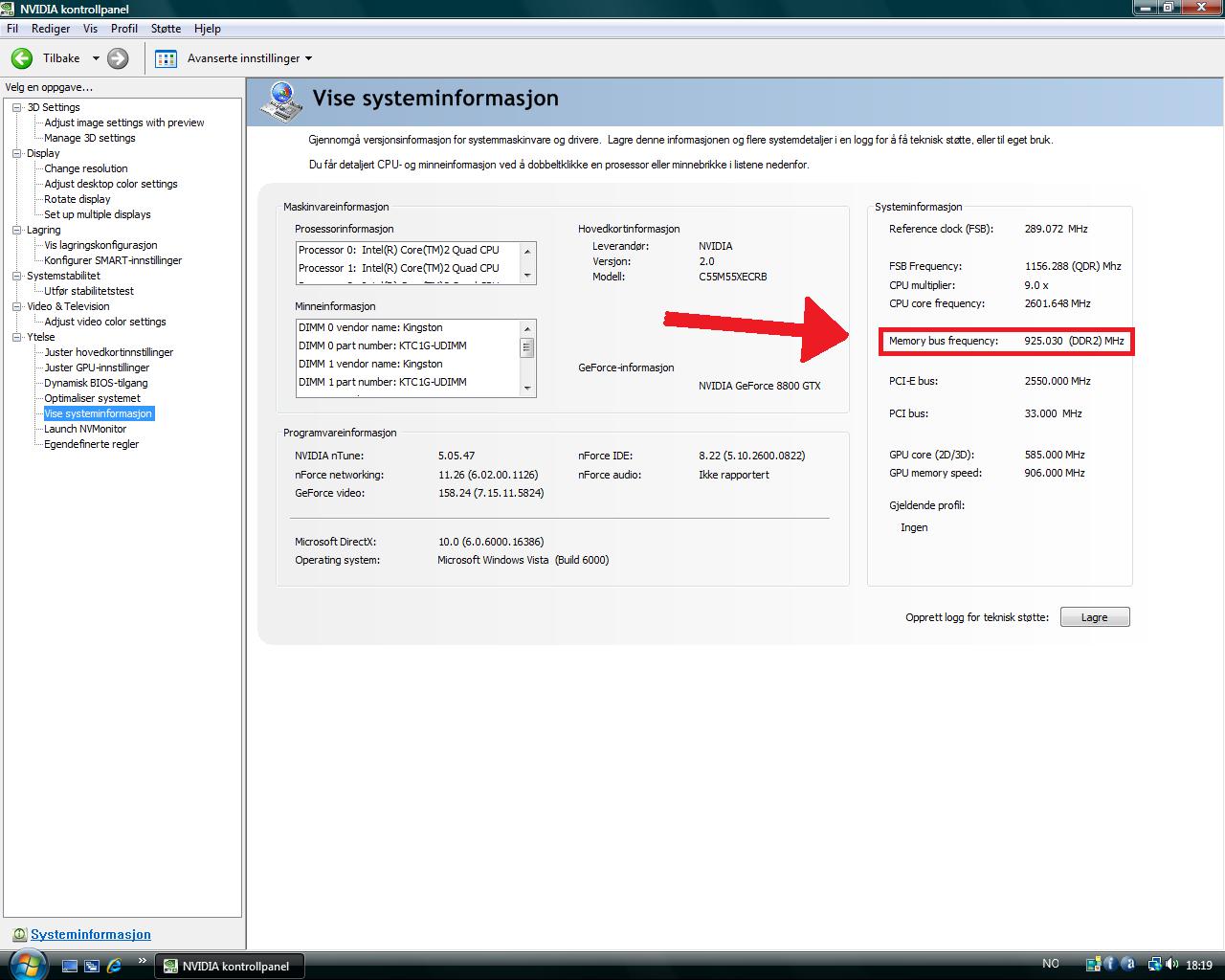The image size is (1225, 980).
Task: Collapse the Display tree node
Action: pyautogui.click(x=17, y=153)
